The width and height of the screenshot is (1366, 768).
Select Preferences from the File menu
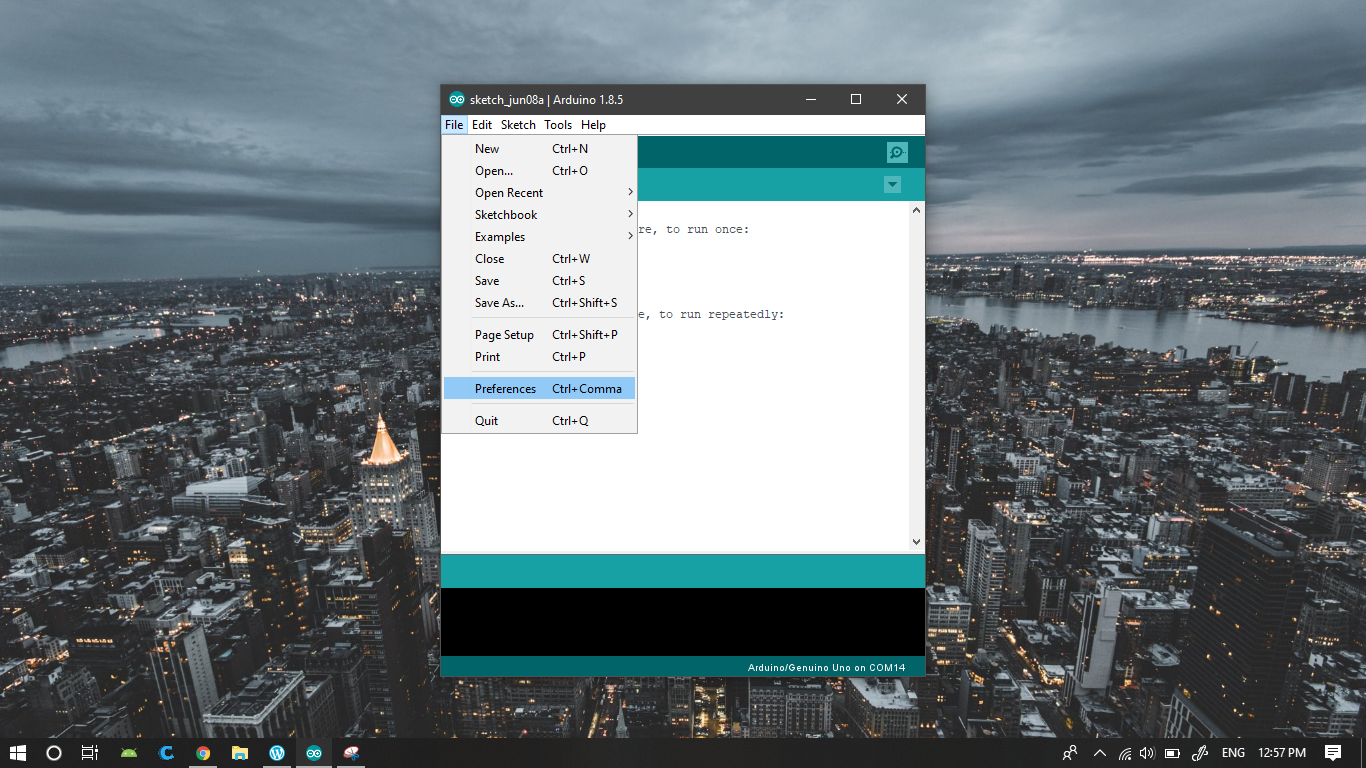click(x=506, y=389)
